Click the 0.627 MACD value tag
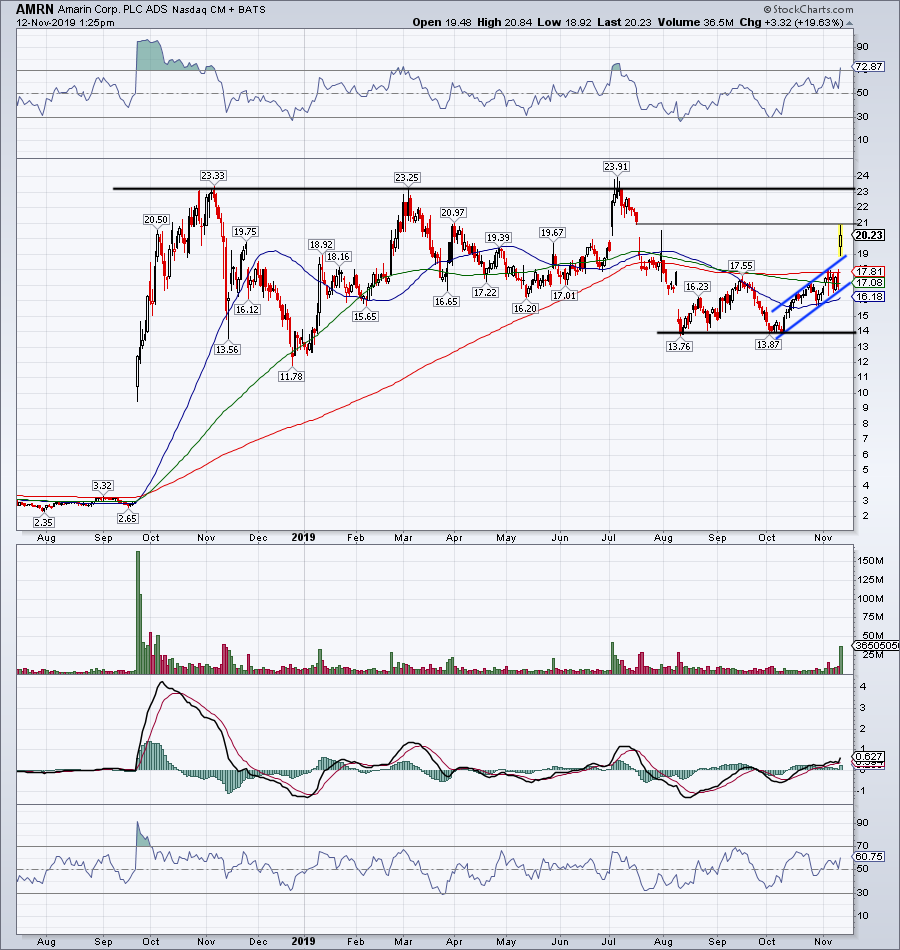900x950 pixels. click(x=869, y=757)
